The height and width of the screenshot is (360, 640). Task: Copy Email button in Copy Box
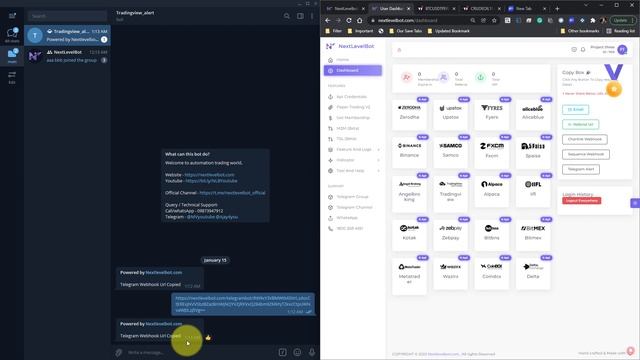576,109
